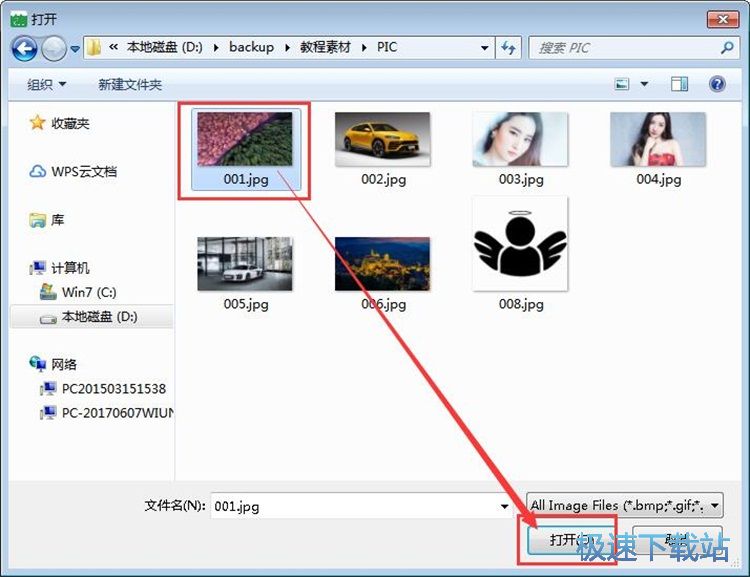Select the 003.jpg portrait thumbnail
This screenshot has height=577, width=750.
point(520,139)
